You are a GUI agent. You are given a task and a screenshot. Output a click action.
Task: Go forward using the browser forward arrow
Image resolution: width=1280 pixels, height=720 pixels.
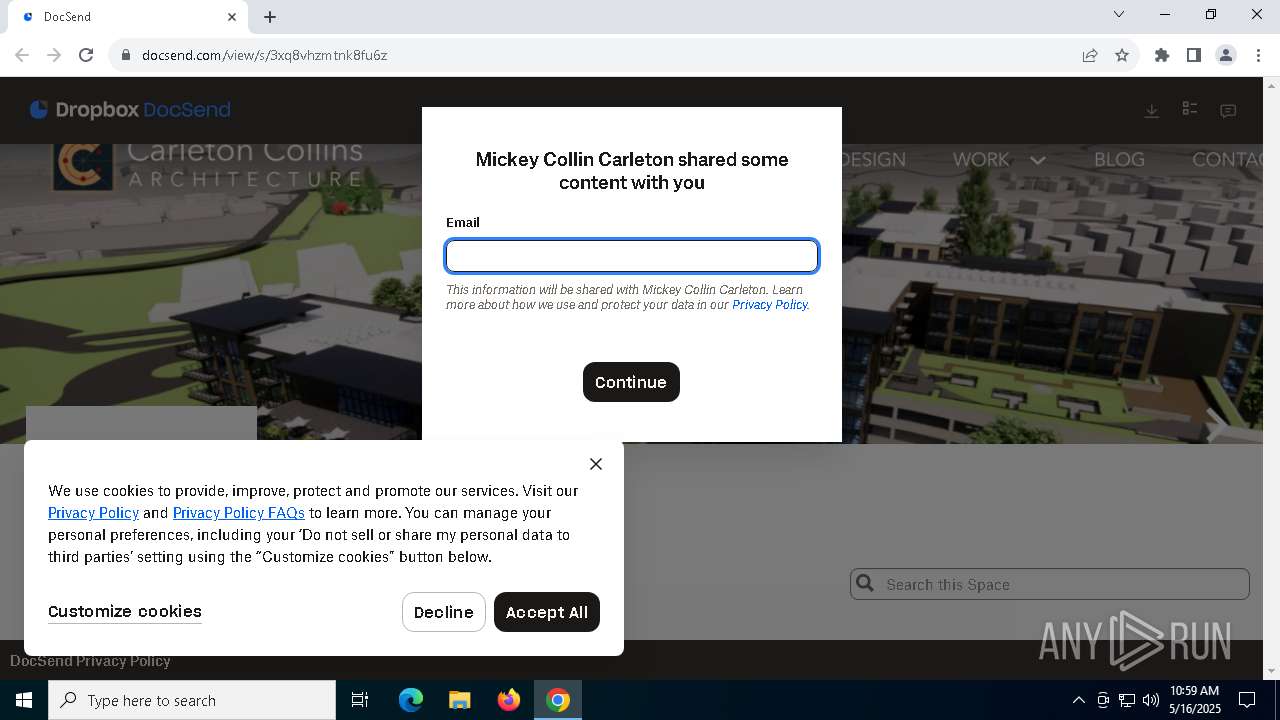pyautogui.click(x=54, y=55)
